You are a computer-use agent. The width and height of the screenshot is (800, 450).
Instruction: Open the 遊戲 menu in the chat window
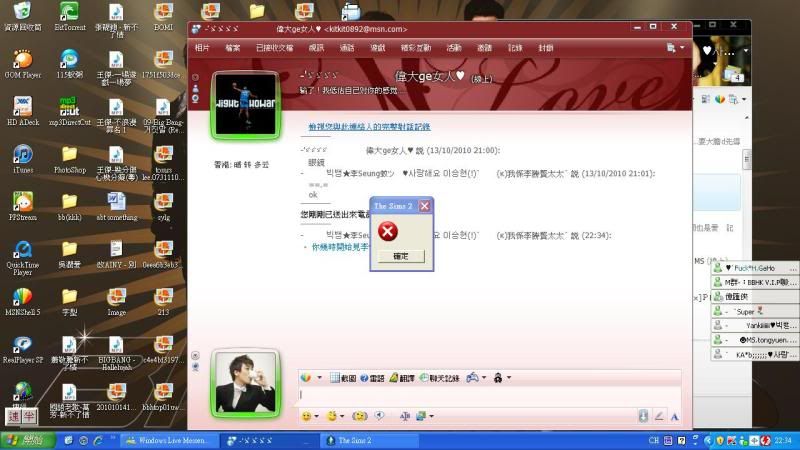point(378,47)
